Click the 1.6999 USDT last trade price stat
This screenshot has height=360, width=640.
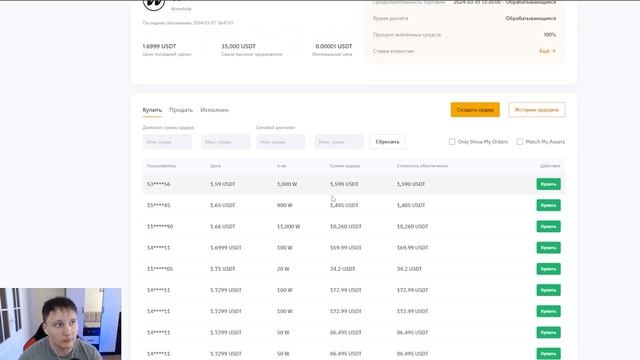point(159,46)
